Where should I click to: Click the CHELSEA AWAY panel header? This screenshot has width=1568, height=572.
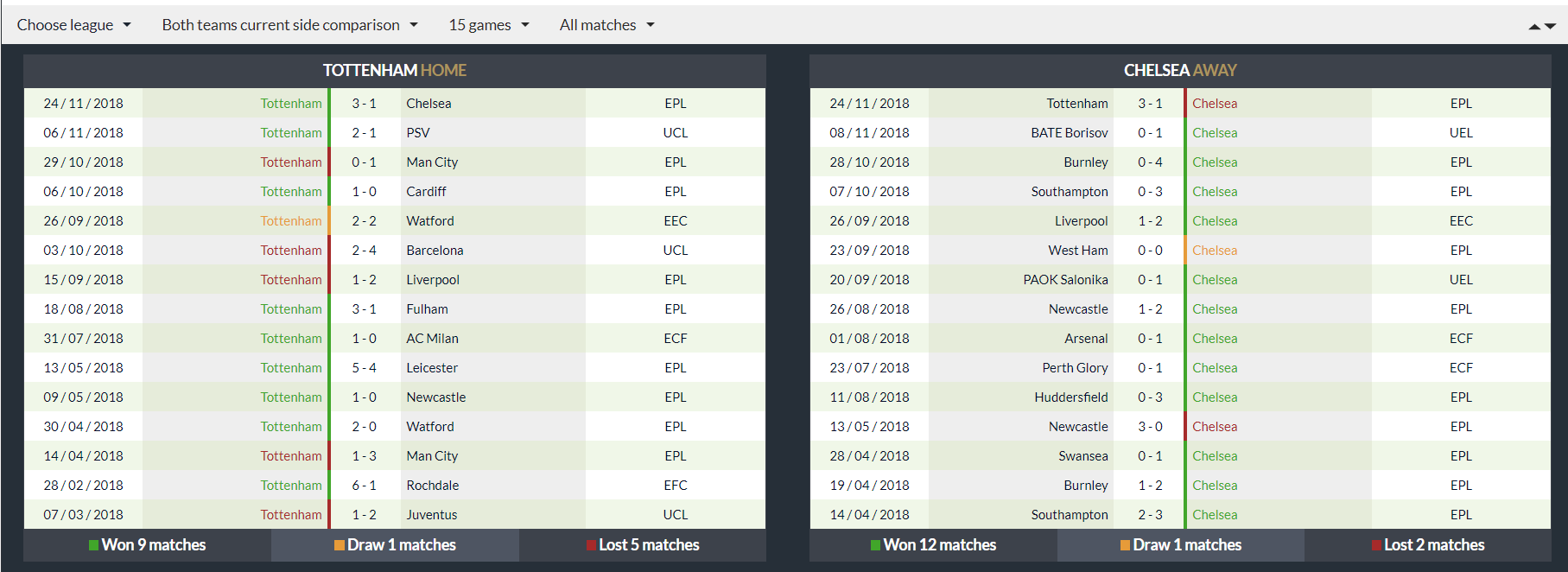[x=1180, y=71]
